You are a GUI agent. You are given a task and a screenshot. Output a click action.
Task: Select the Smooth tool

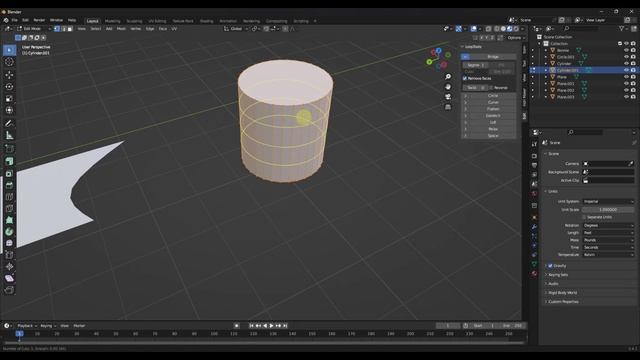point(9,243)
